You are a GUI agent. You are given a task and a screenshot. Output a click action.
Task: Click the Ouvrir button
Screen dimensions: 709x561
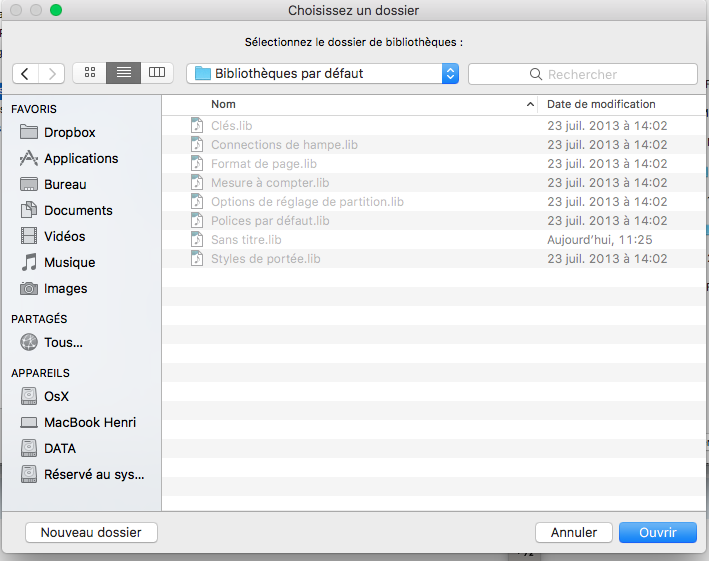(x=657, y=533)
